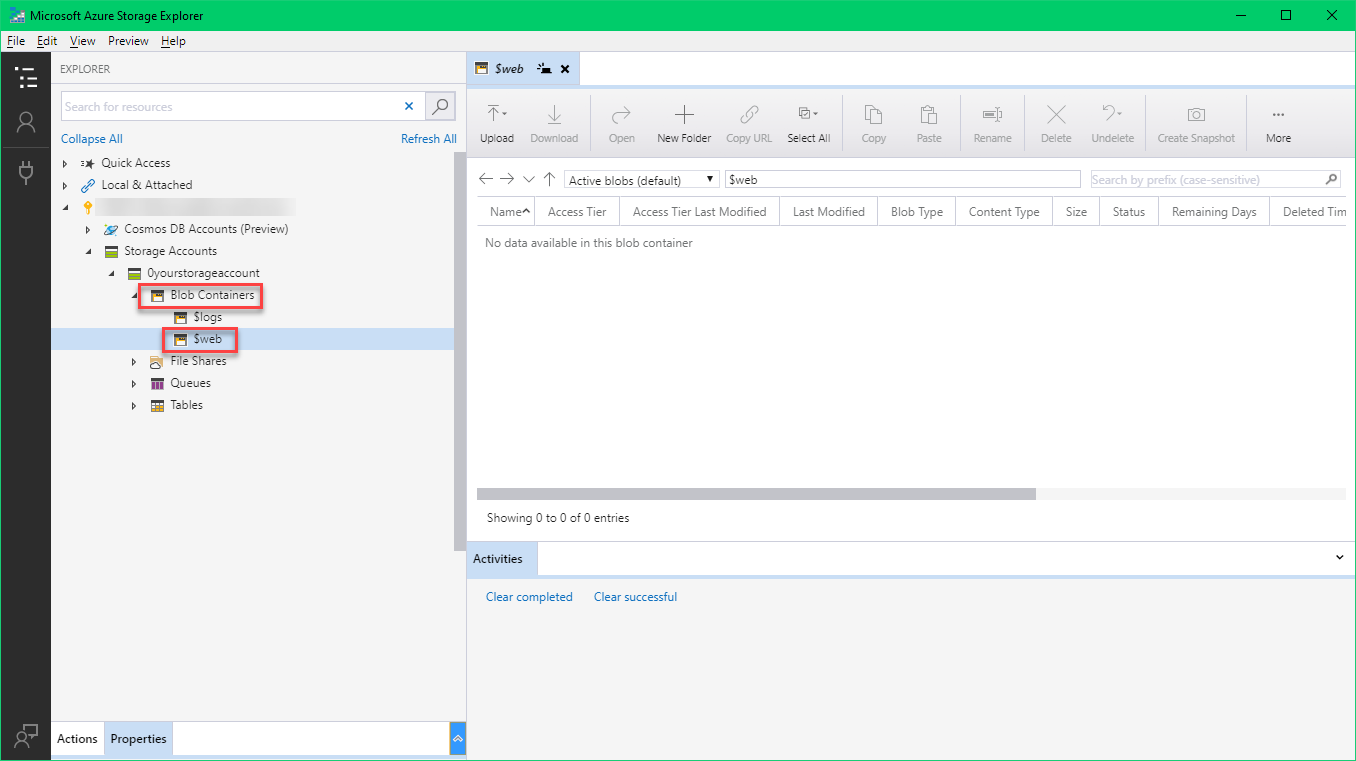Expand the File Shares node

coord(134,361)
